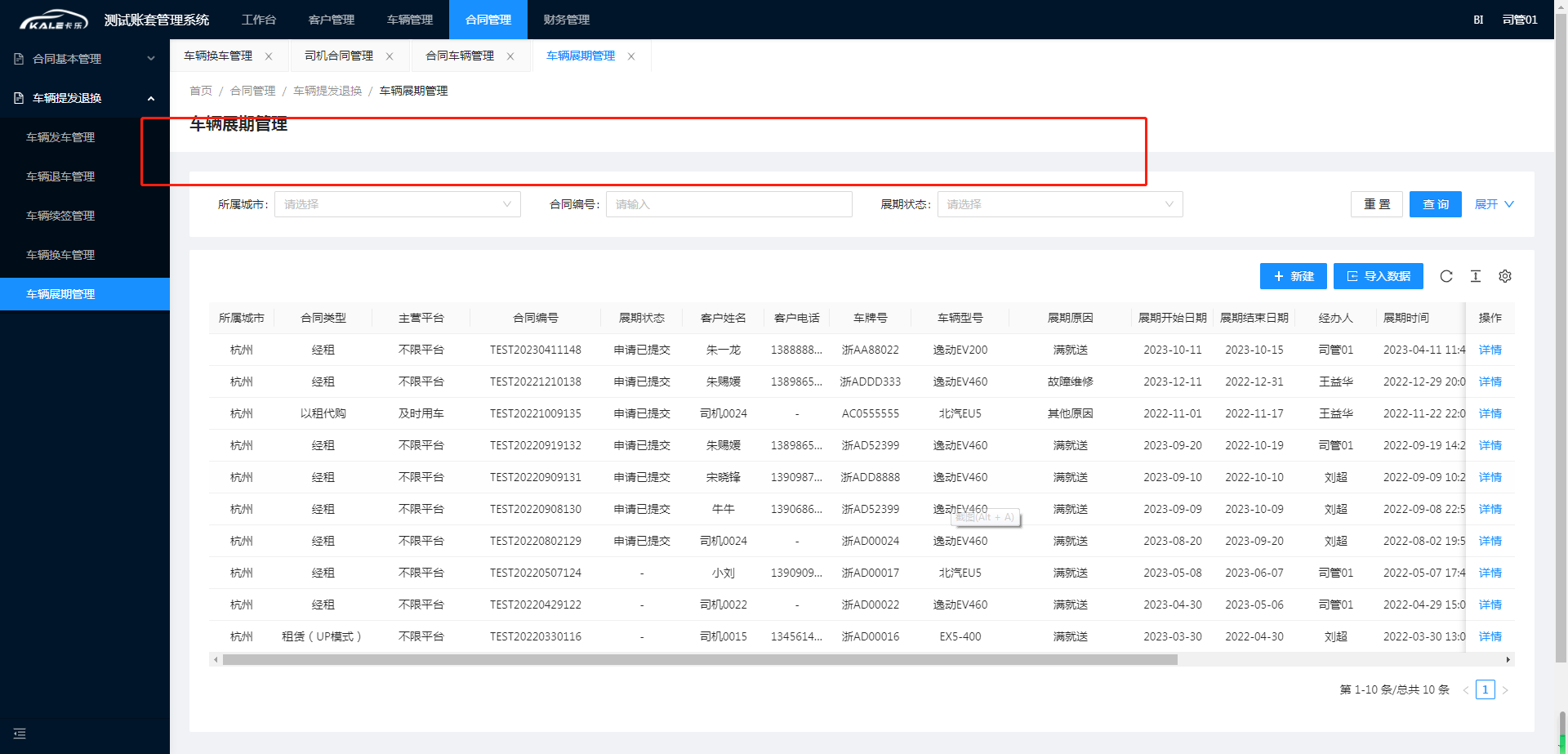Collapse sidebar using bottom menu icon
Viewport: 1568px width, 754px height.
[20, 734]
